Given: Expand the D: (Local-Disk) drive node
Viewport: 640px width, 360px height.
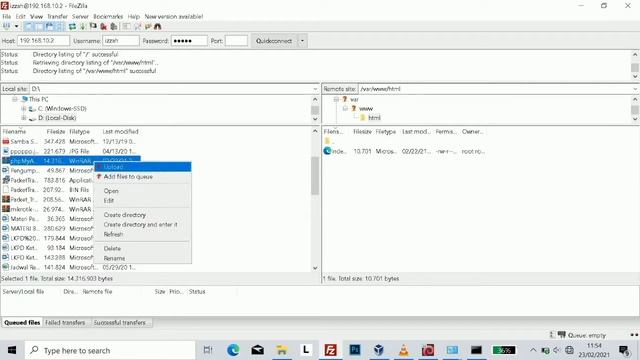Looking at the screenshot, I should coord(24,118).
